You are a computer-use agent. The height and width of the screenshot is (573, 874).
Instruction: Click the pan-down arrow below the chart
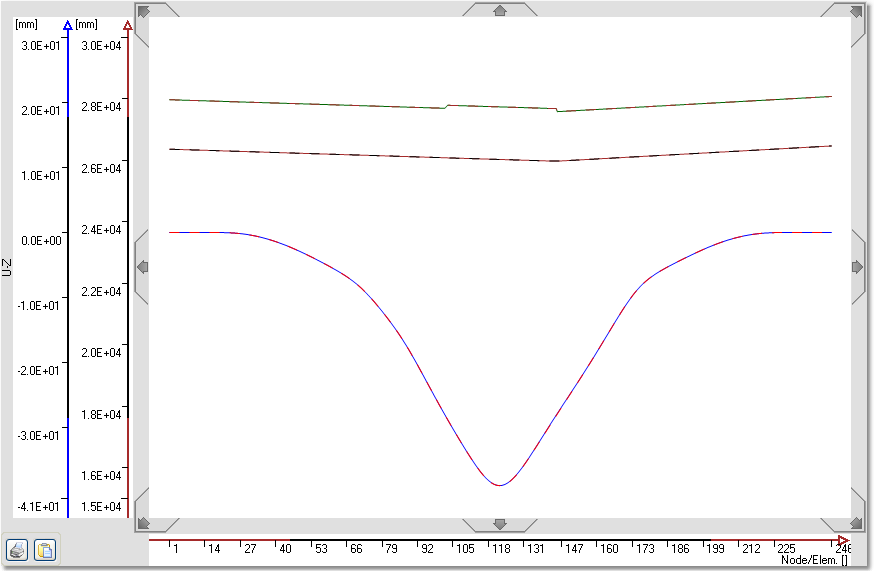(500, 524)
